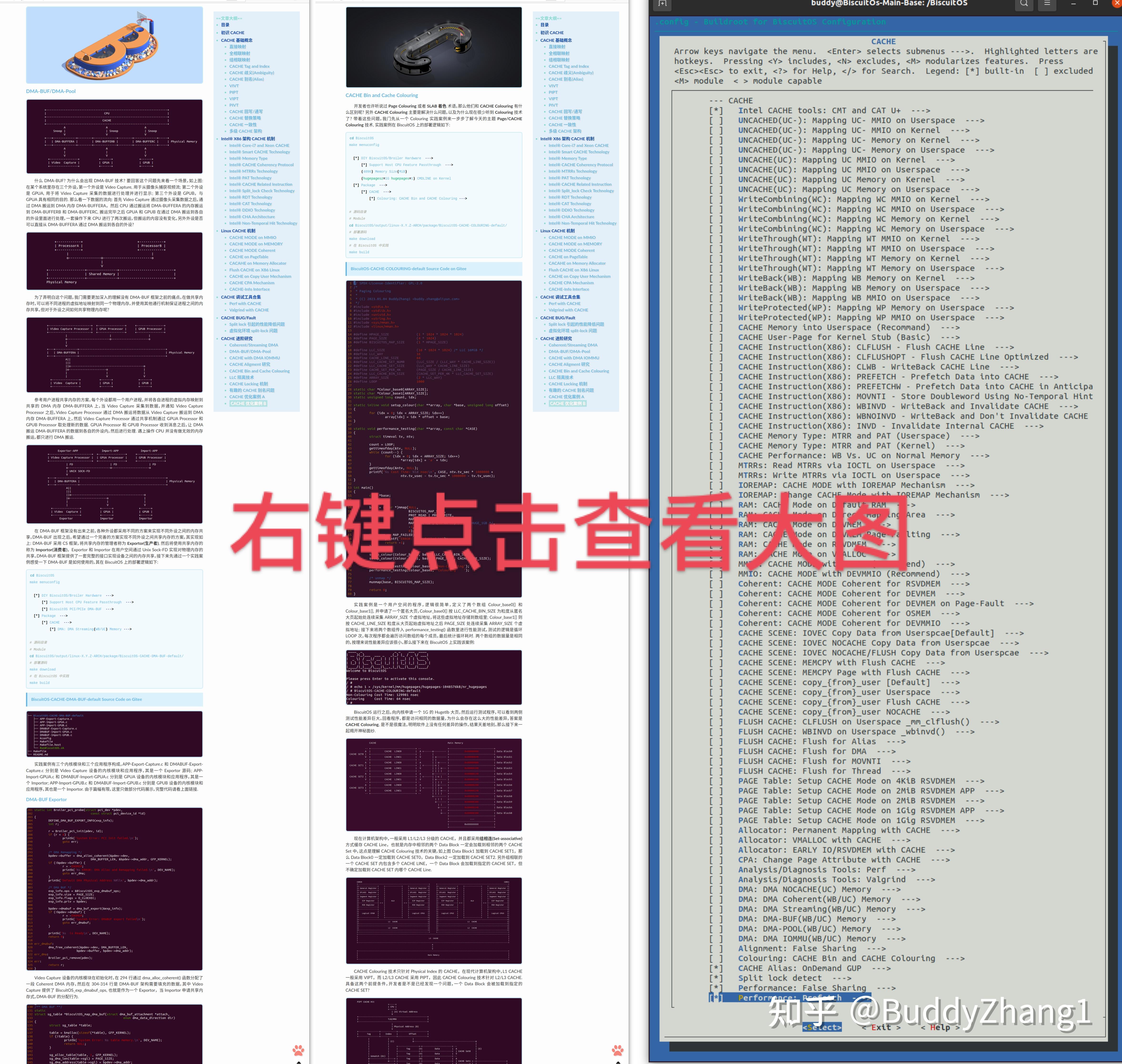Activate the <Help> button in menuconfig
1122x1064 pixels.
[941, 1027]
